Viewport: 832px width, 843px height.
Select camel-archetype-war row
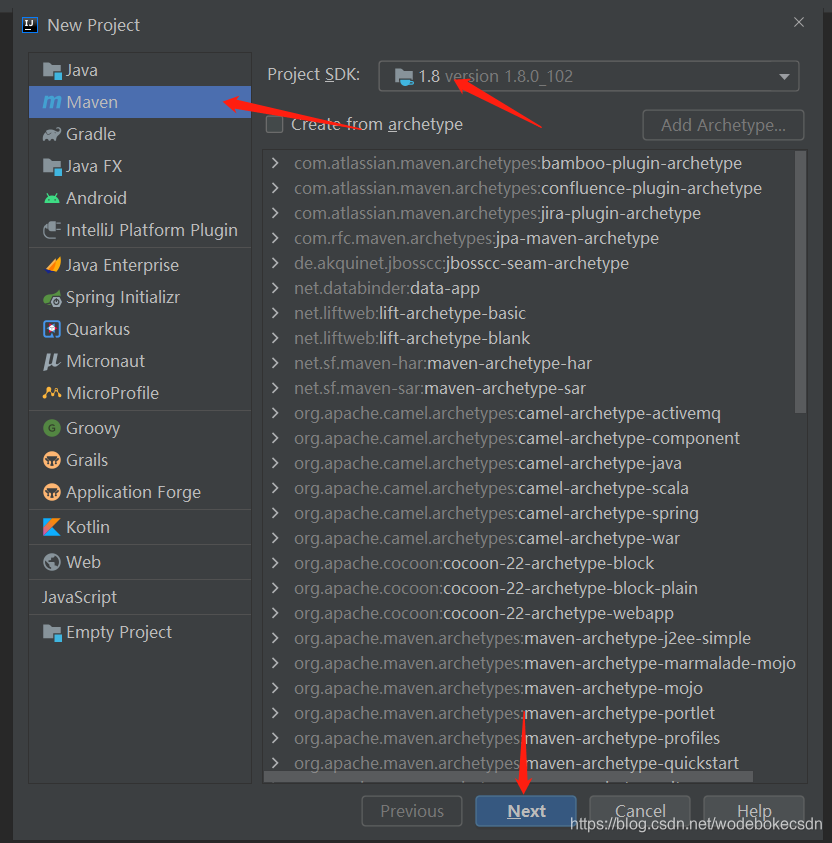click(x=529, y=538)
